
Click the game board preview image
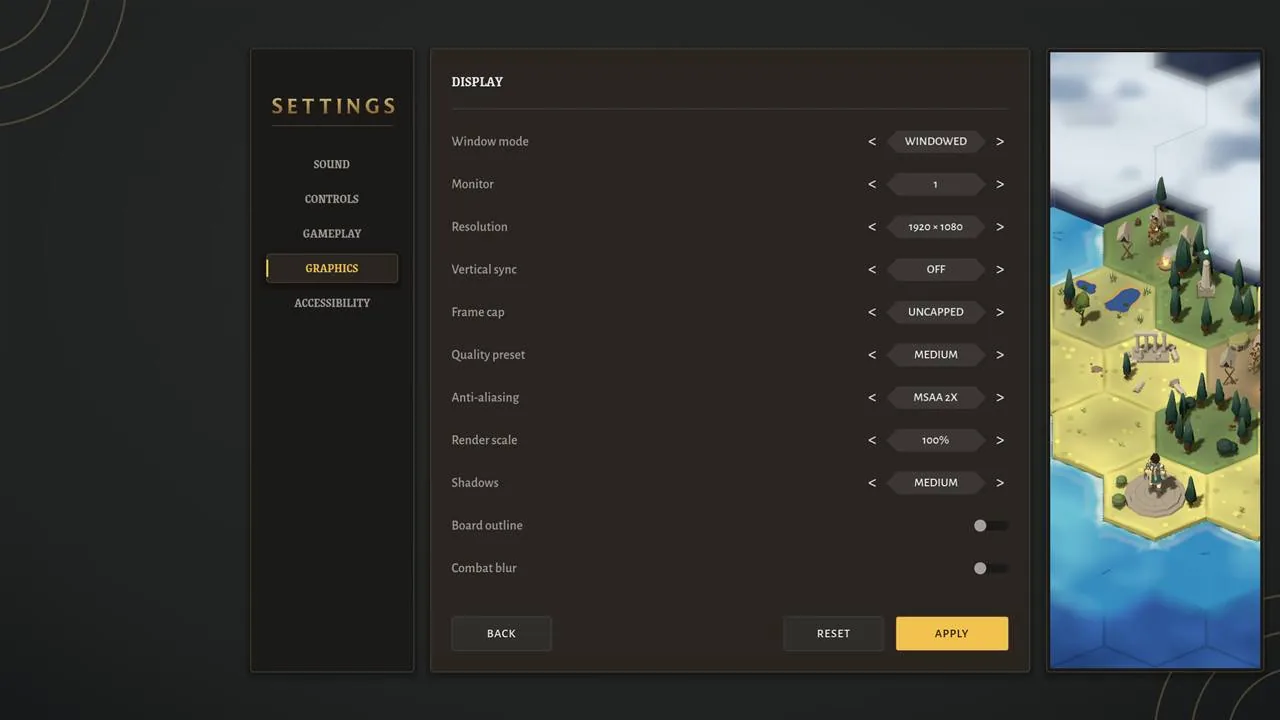1155,360
